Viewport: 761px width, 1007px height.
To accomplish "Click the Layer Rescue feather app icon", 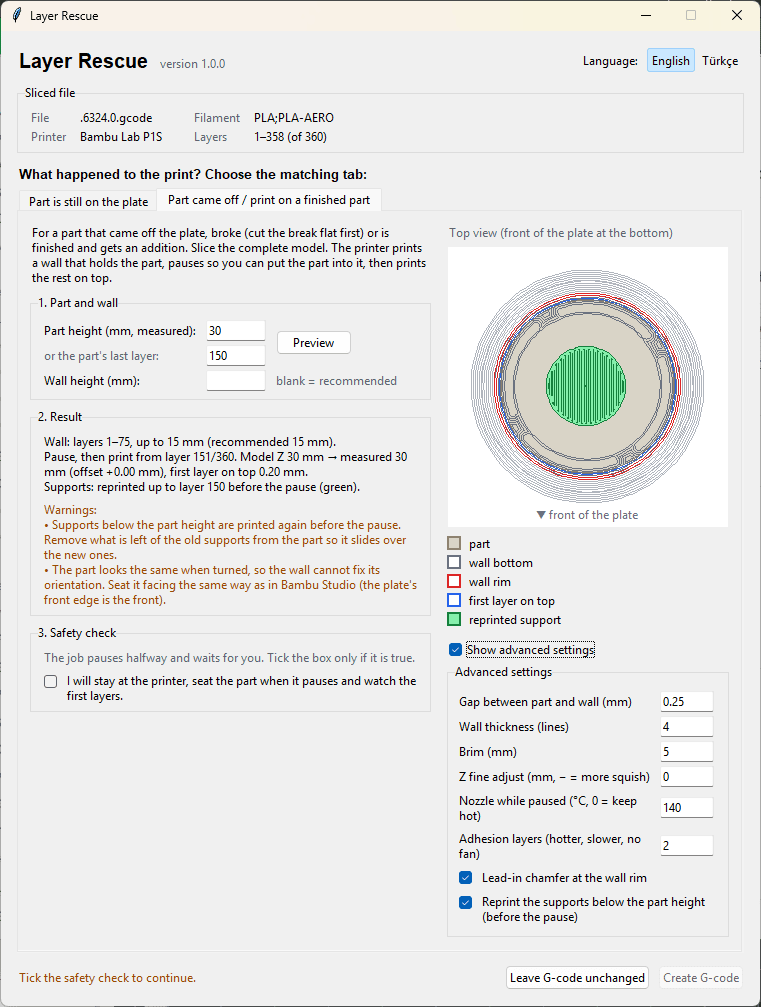I will (17, 15).
